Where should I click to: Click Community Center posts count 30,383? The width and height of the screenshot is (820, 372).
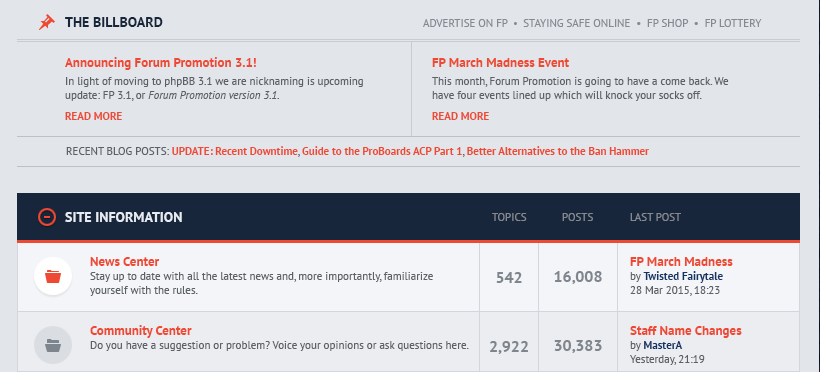coord(578,346)
